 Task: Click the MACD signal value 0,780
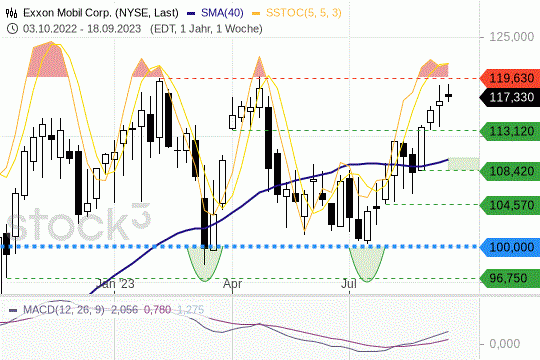(x=157, y=310)
